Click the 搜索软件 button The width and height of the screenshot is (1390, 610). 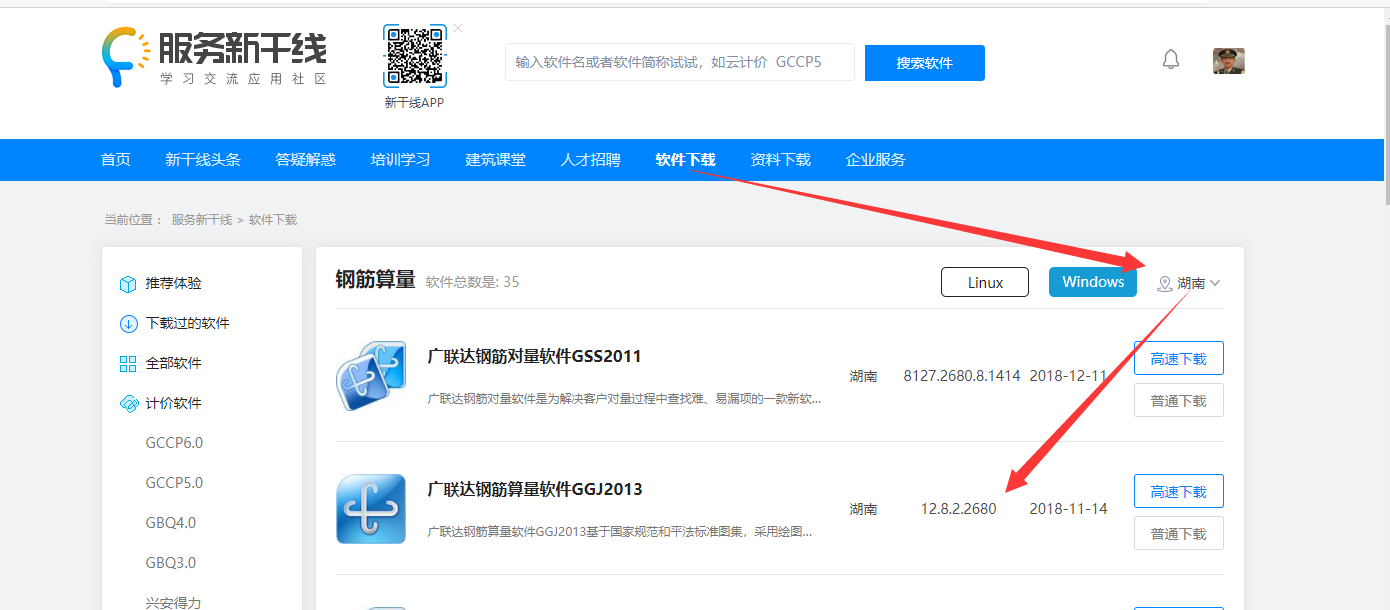(x=925, y=63)
